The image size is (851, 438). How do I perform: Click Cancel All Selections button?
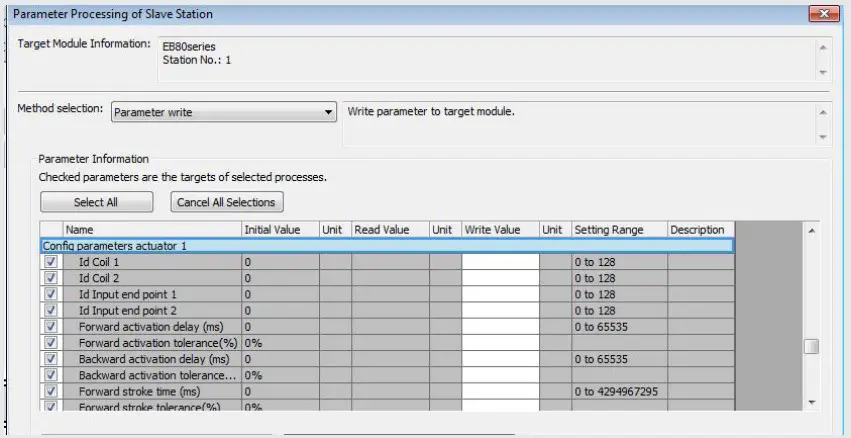226,202
